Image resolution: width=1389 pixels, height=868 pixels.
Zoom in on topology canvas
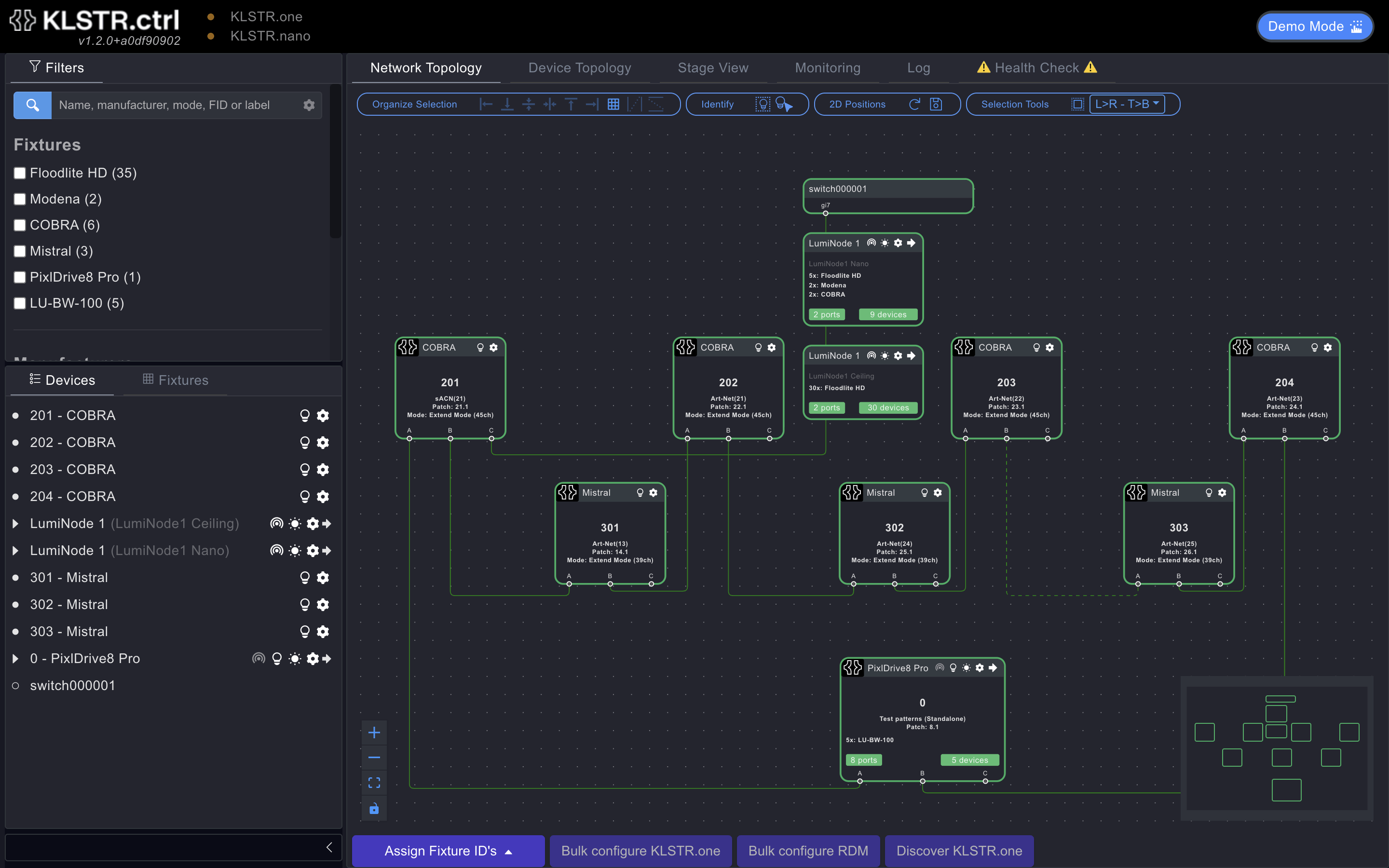pyautogui.click(x=374, y=732)
